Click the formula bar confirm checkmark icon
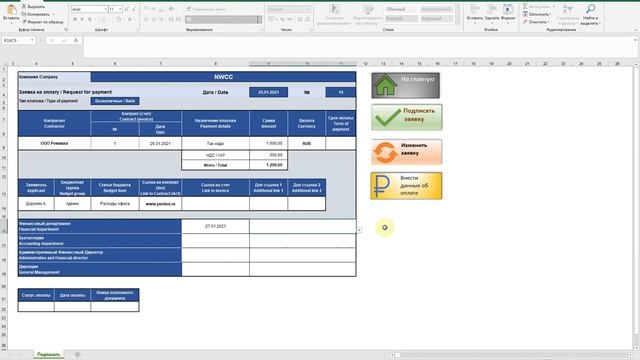640x360 pixels. point(64,40)
